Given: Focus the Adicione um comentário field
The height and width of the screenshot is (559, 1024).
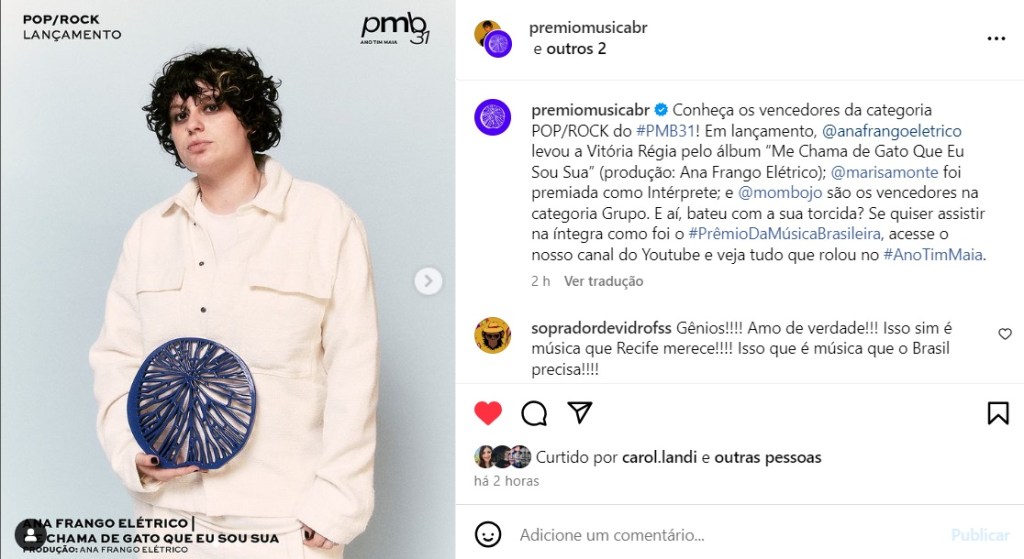Looking at the screenshot, I should 725,535.
